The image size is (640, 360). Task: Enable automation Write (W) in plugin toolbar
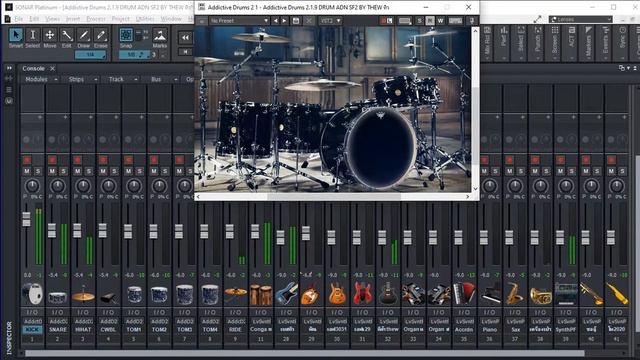click(440, 20)
